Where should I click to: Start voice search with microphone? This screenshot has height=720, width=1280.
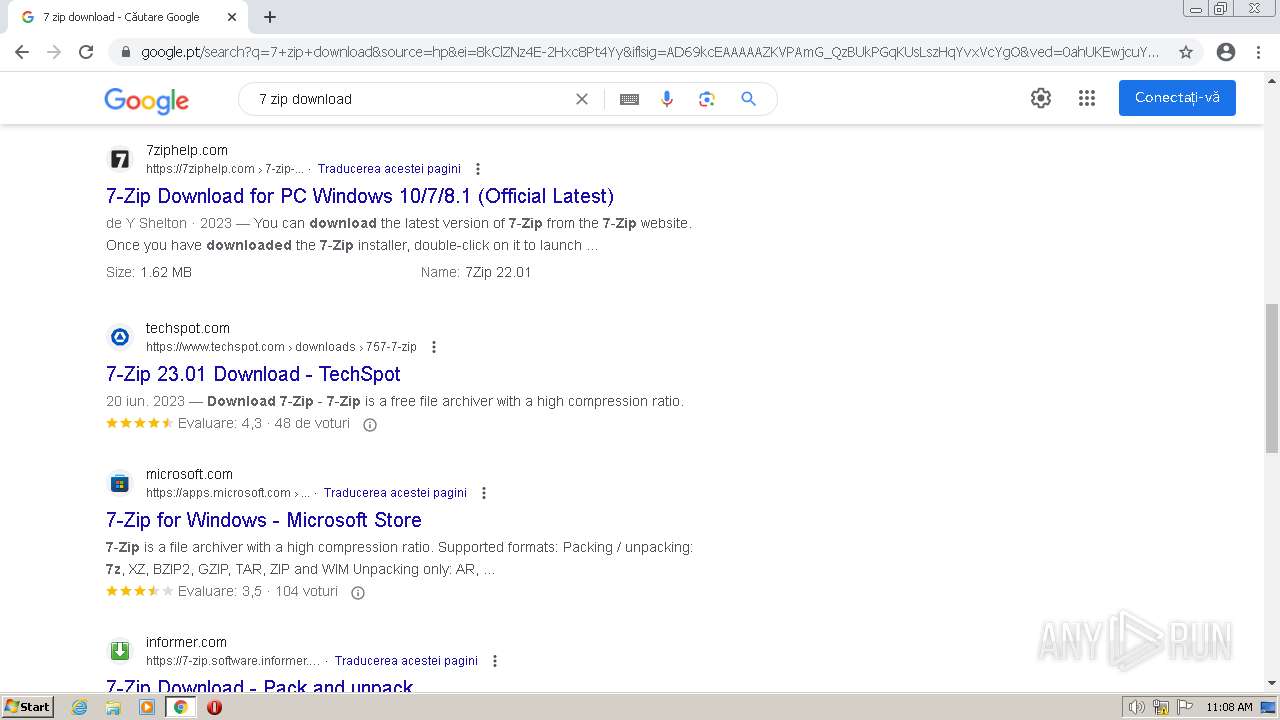(667, 99)
